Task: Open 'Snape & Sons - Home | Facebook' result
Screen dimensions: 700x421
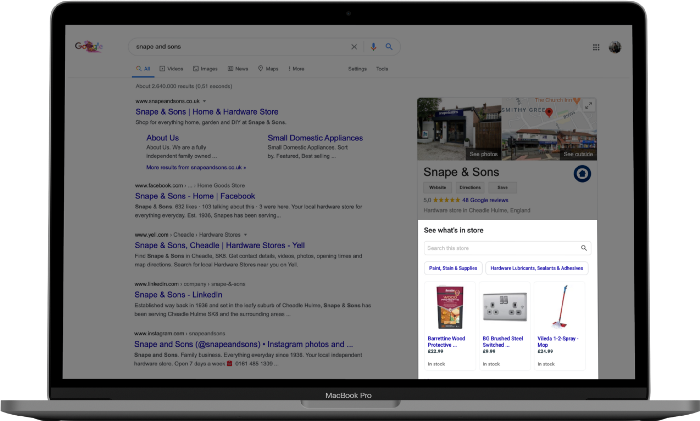Action: tap(195, 196)
